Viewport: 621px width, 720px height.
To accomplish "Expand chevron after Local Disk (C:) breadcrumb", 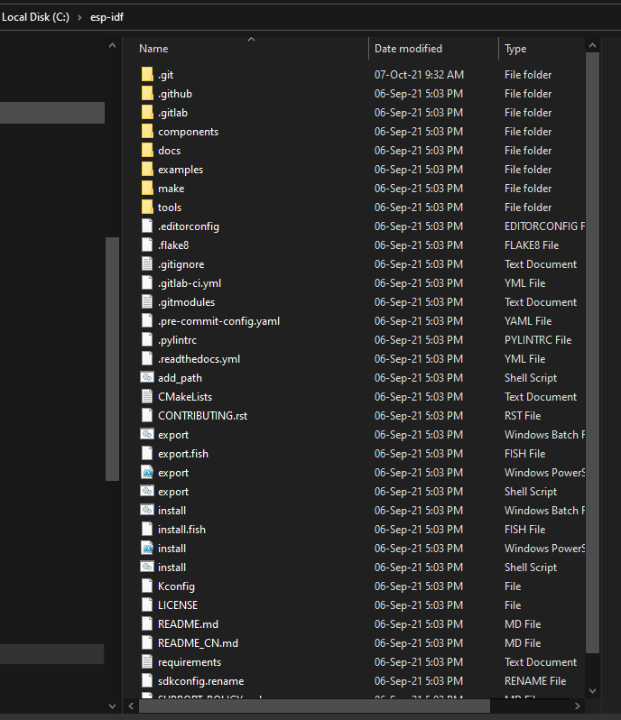I will pos(79,18).
